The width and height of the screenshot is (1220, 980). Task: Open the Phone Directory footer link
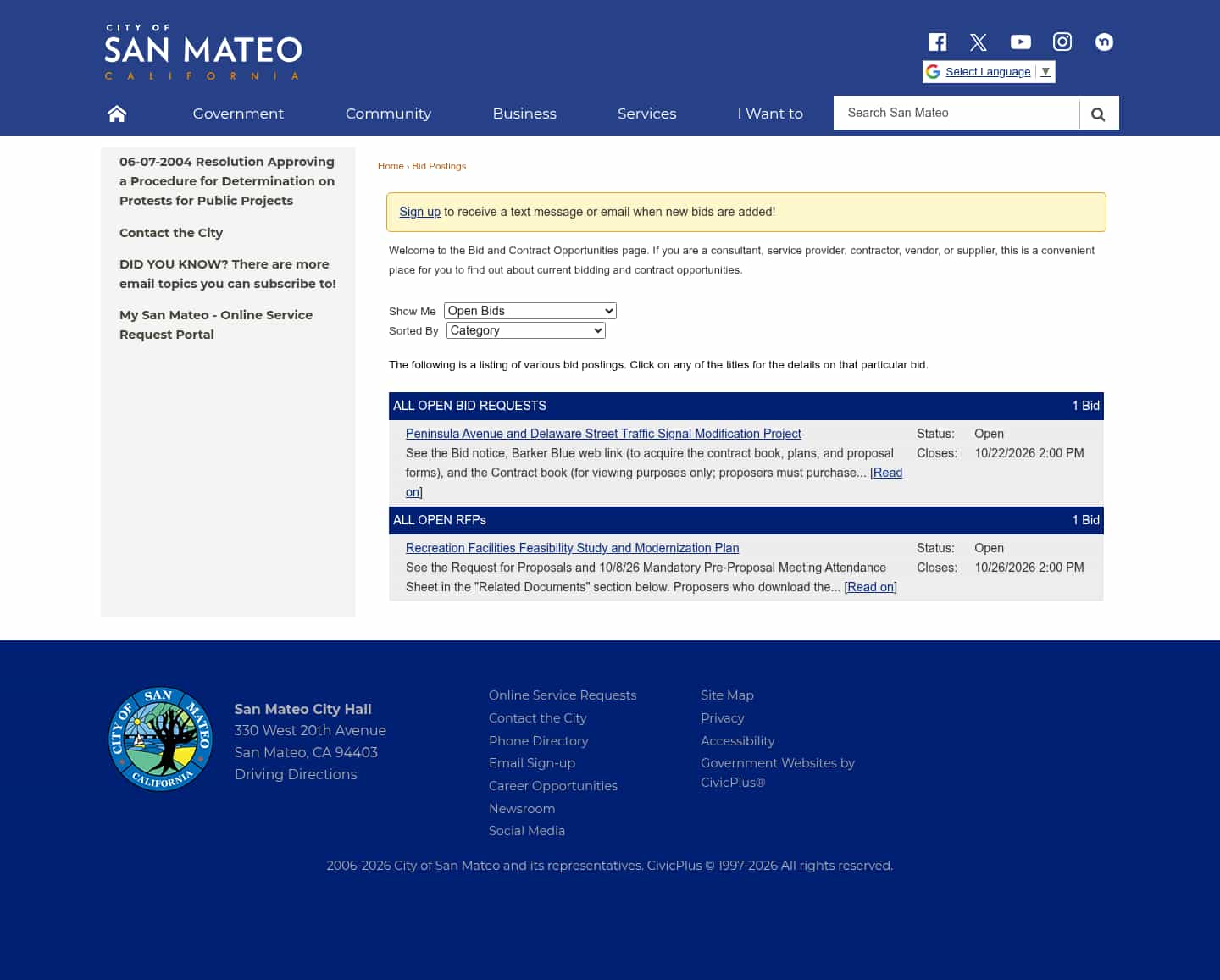coord(539,741)
